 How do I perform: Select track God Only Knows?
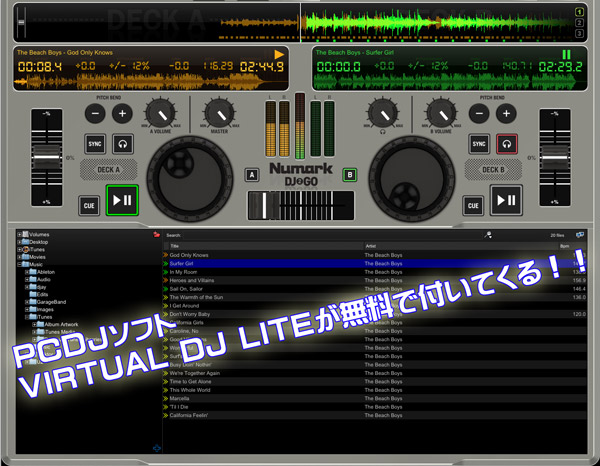[x=375, y=255]
